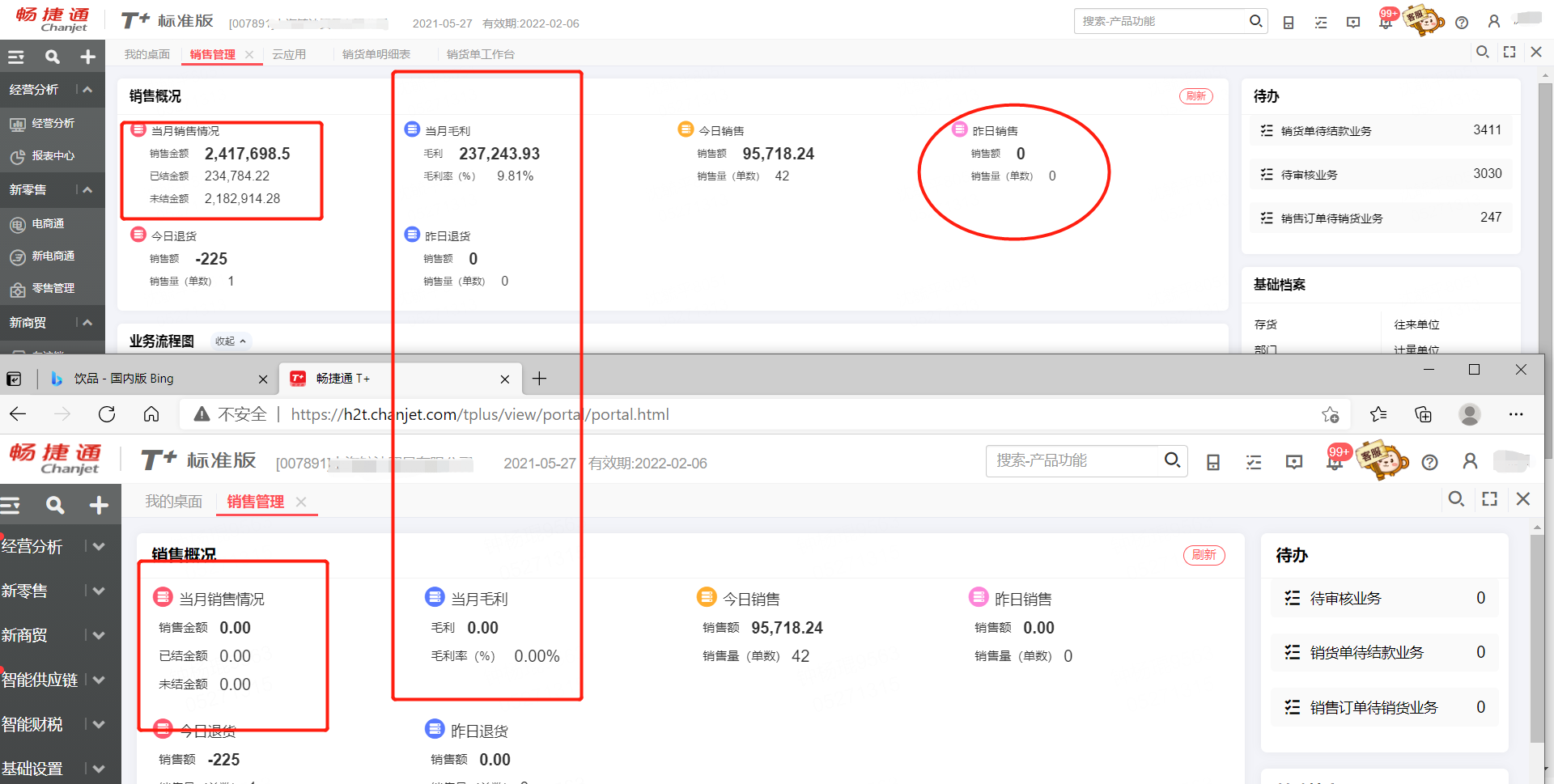Open calculator icon in top window header
This screenshot has width=1554, height=784.
point(1289,23)
